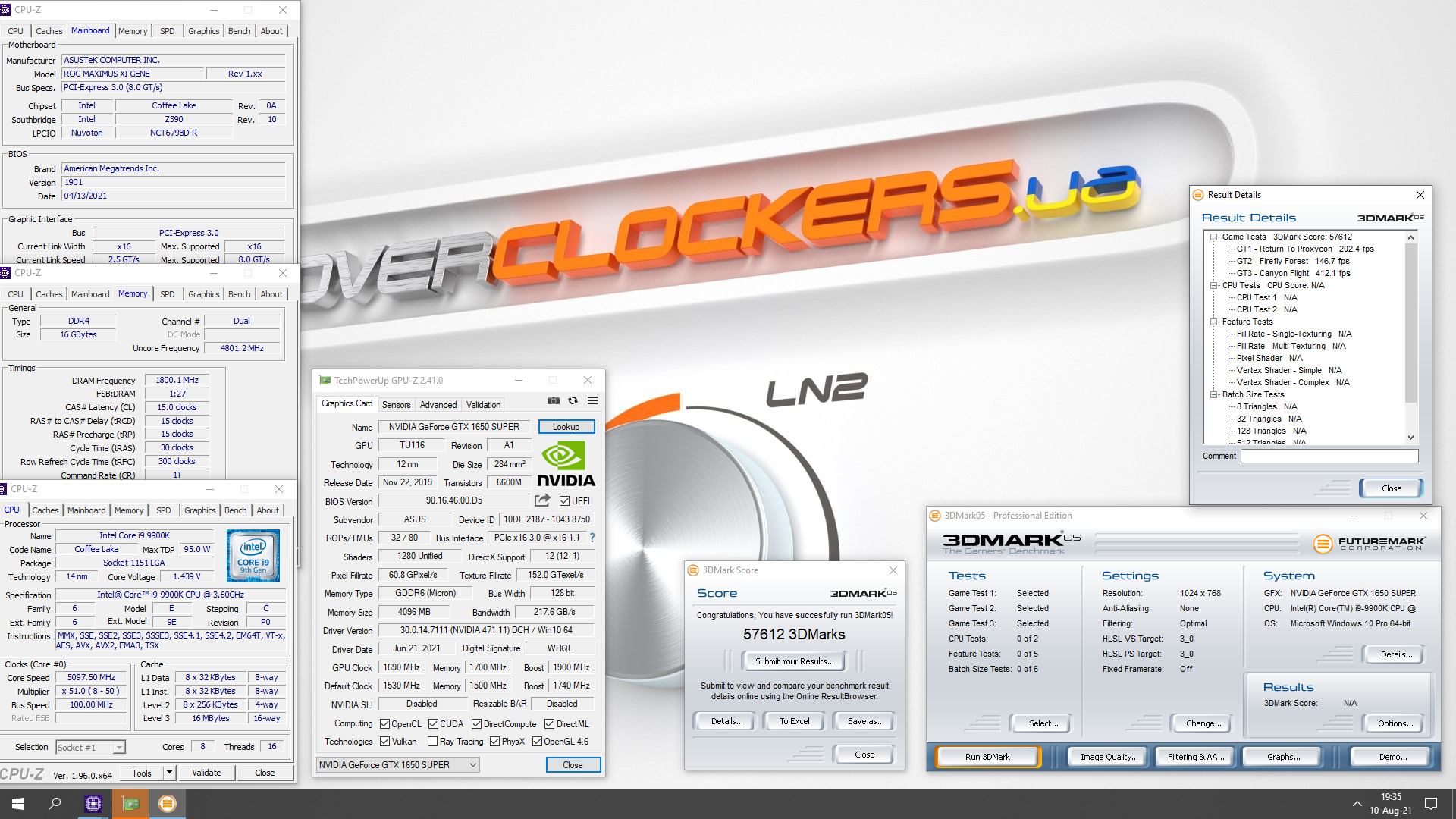Screen dimensions: 1456x819
Task: Click the Filtering & AA... button
Action: 1196,757
